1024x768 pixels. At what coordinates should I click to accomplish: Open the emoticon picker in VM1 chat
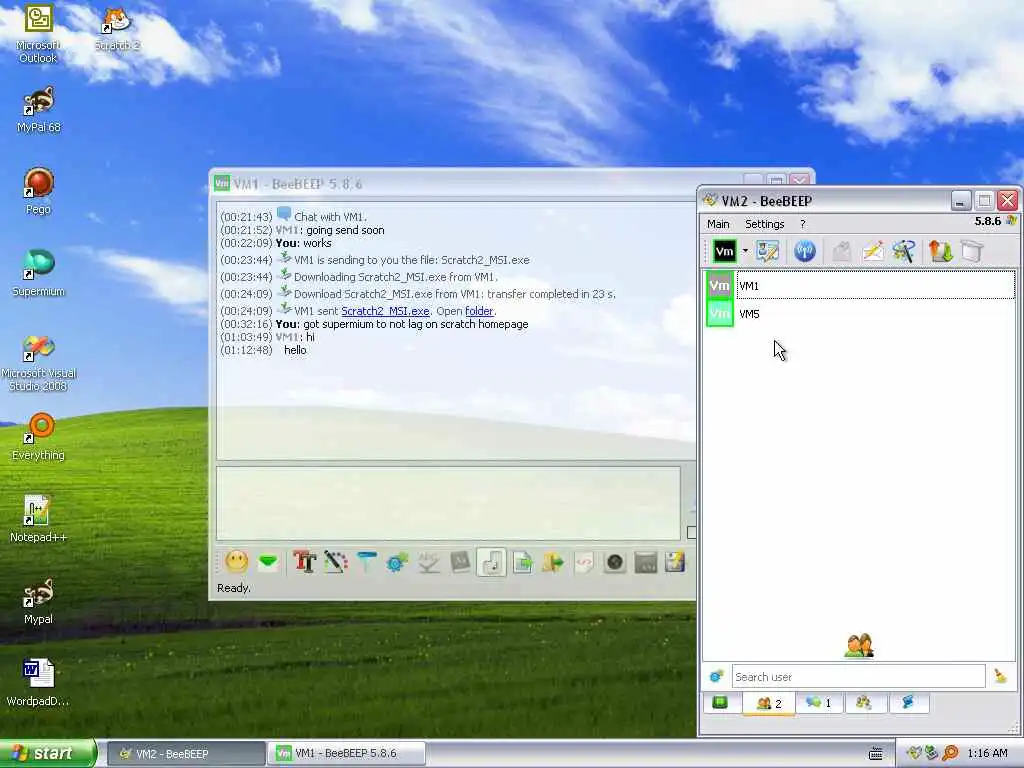click(x=236, y=562)
